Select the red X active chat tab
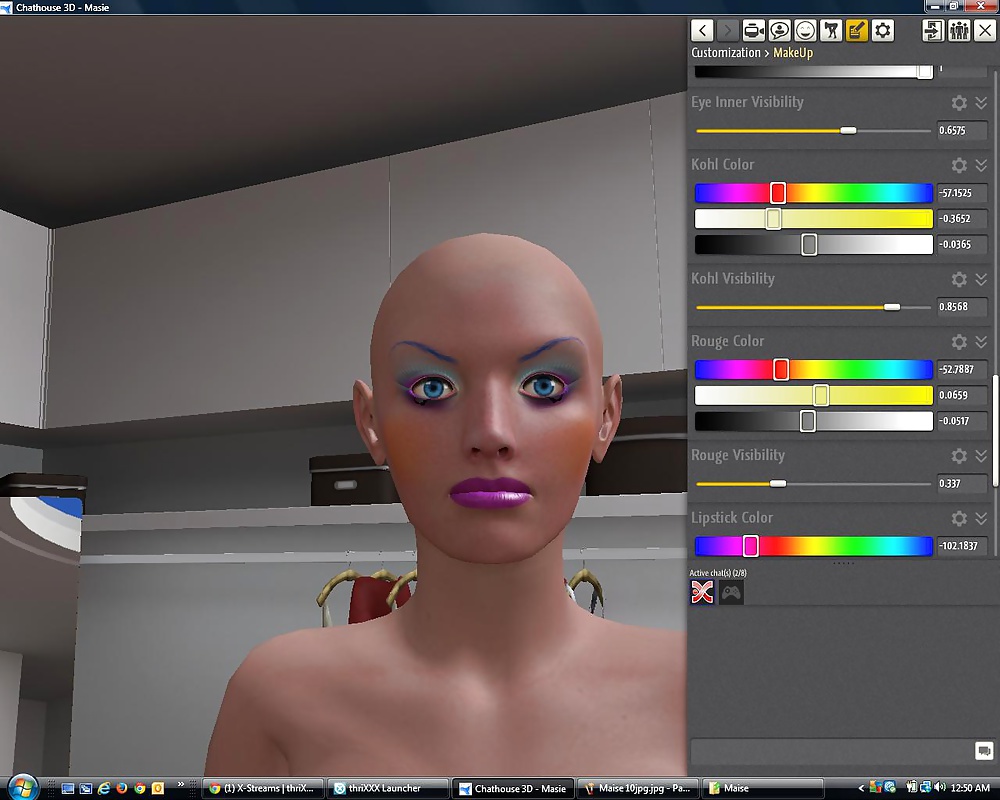The width and height of the screenshot is (1000, 800). 703,593
